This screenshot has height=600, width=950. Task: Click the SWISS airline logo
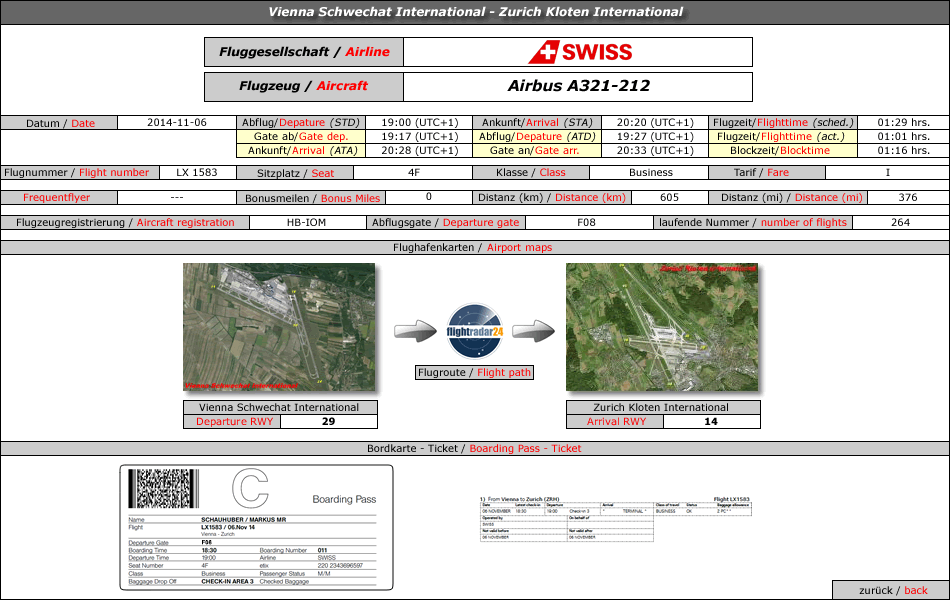pyautogui.click(x=580, y=52)
